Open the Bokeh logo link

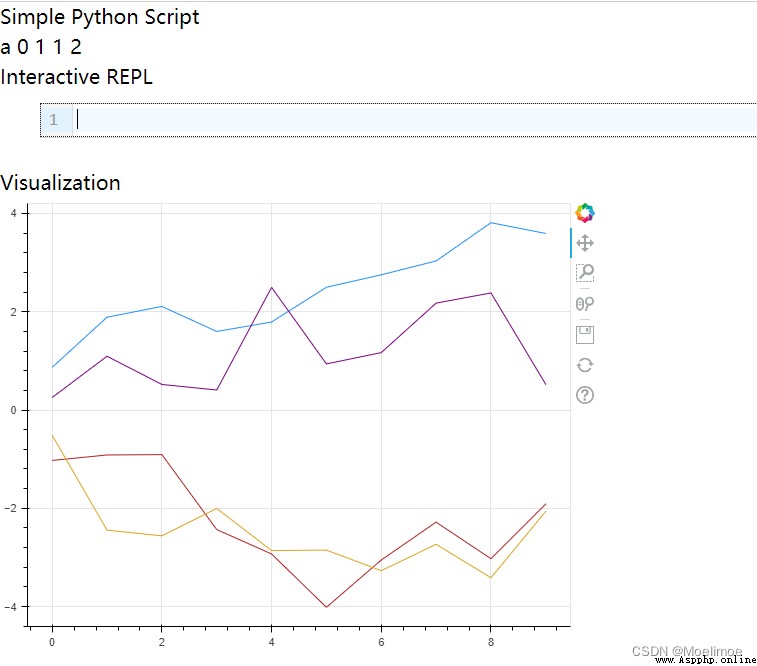click(x=585, y=213)
